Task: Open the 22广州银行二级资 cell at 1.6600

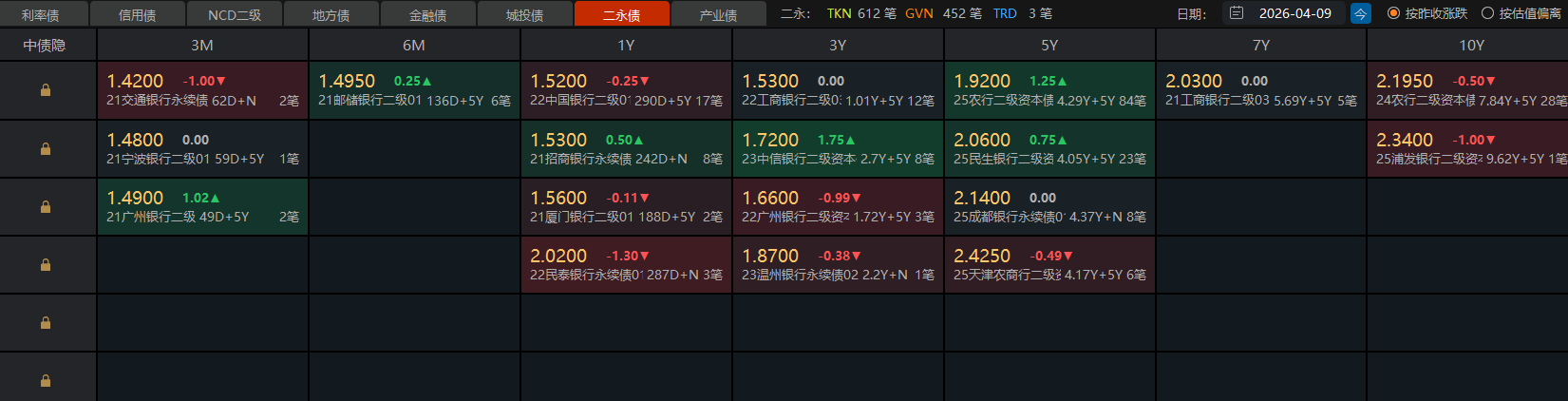Action: 838,206
